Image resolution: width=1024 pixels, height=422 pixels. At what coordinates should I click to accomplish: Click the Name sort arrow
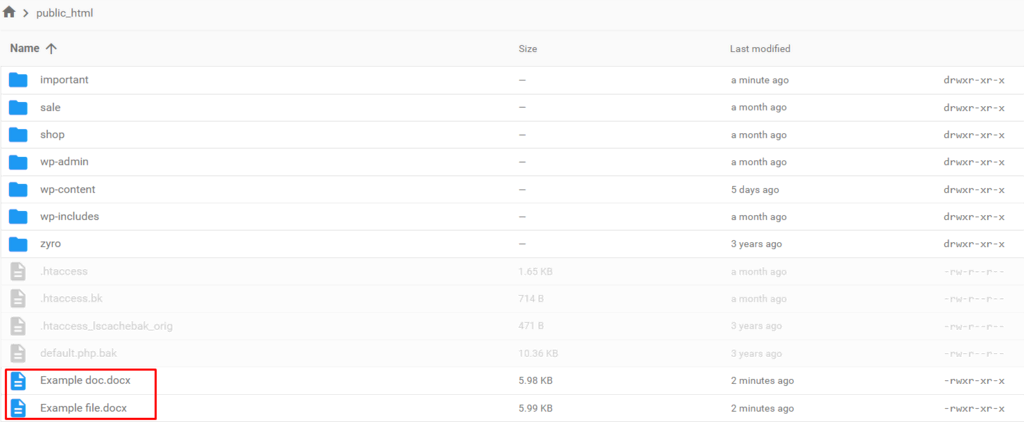52,48
